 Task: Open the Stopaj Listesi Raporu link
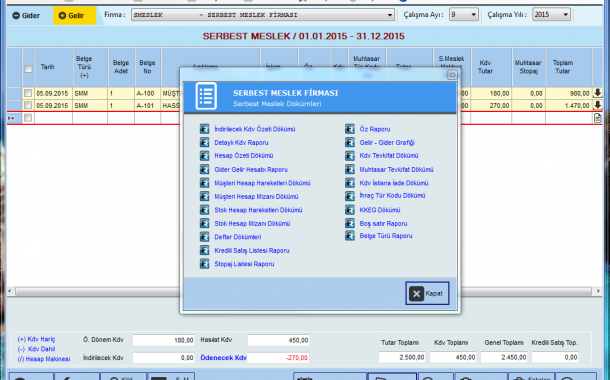[244, 264]
